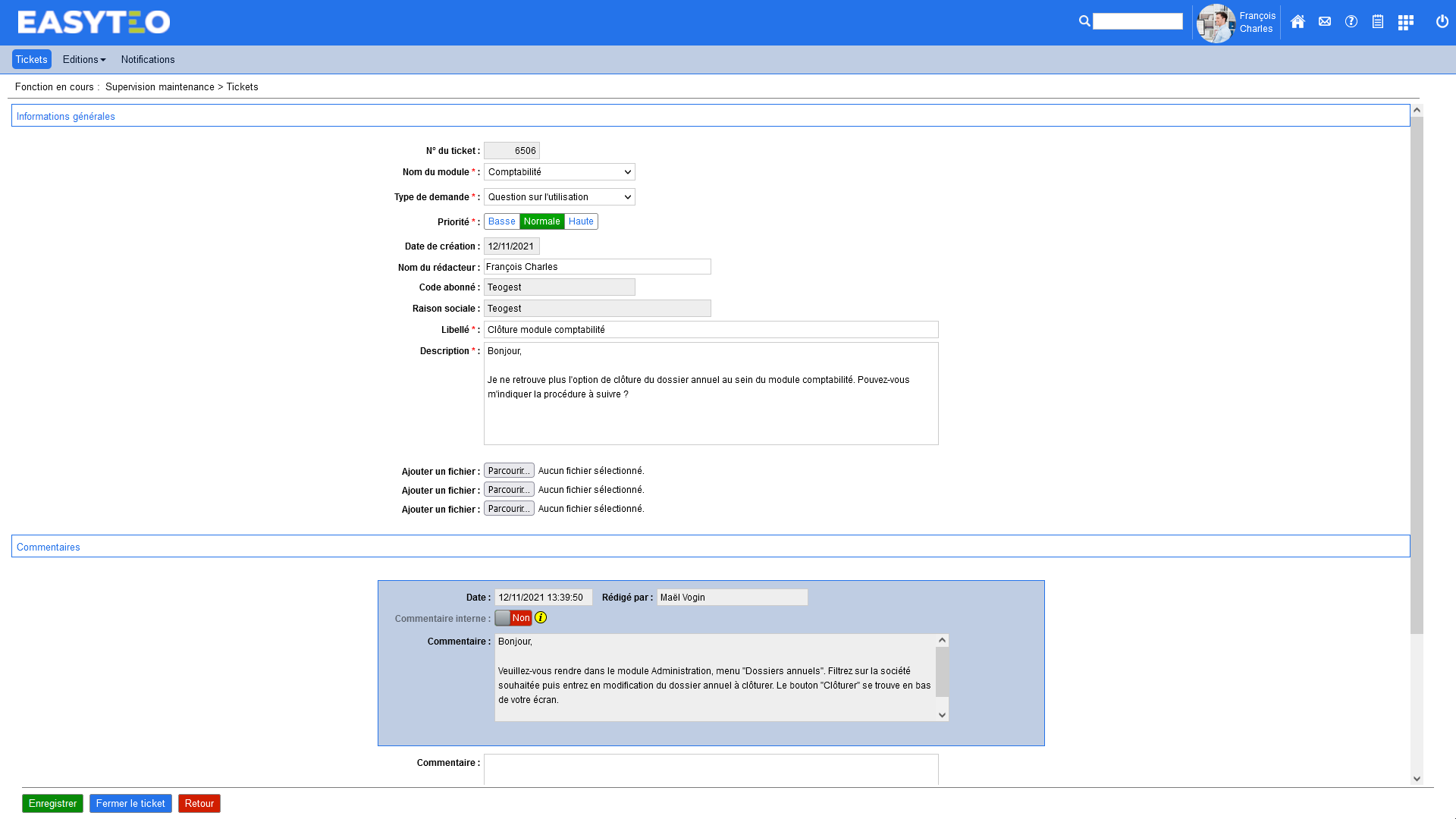Open the Nom du module dropdown

point(559,172)
